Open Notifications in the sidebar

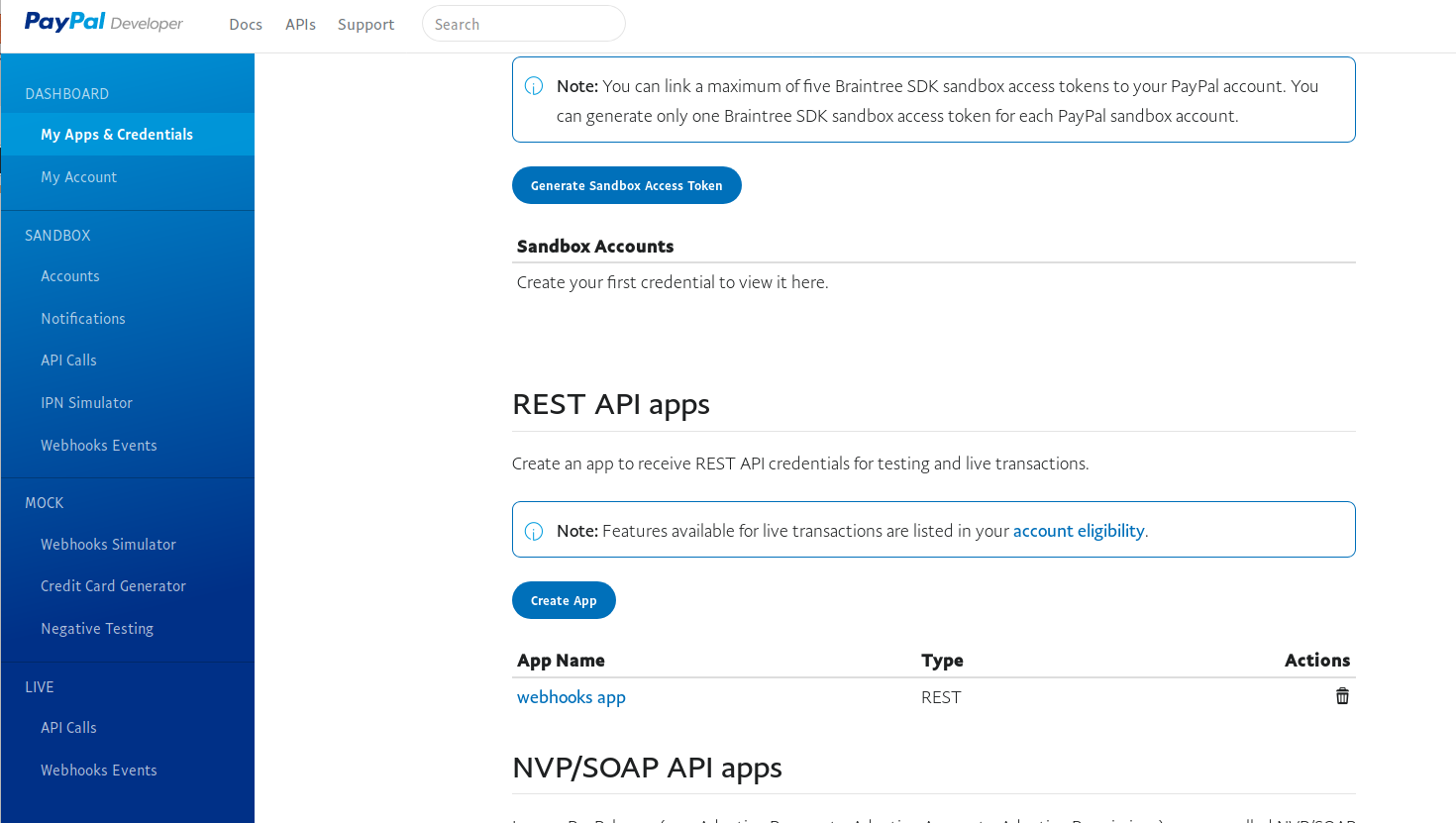pyautogui.click(x=82, y=318)
